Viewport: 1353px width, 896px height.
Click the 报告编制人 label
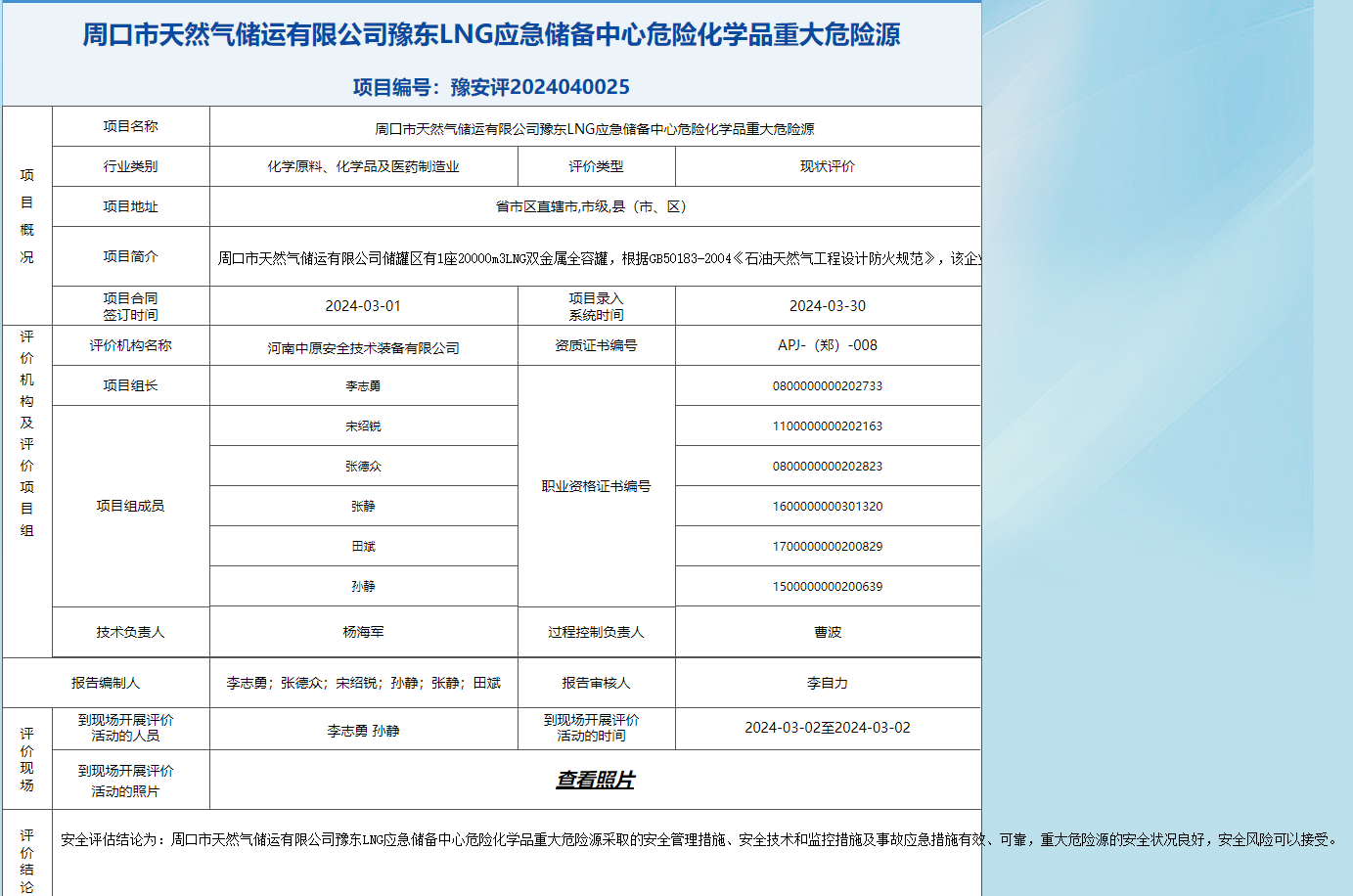[106, 683]
